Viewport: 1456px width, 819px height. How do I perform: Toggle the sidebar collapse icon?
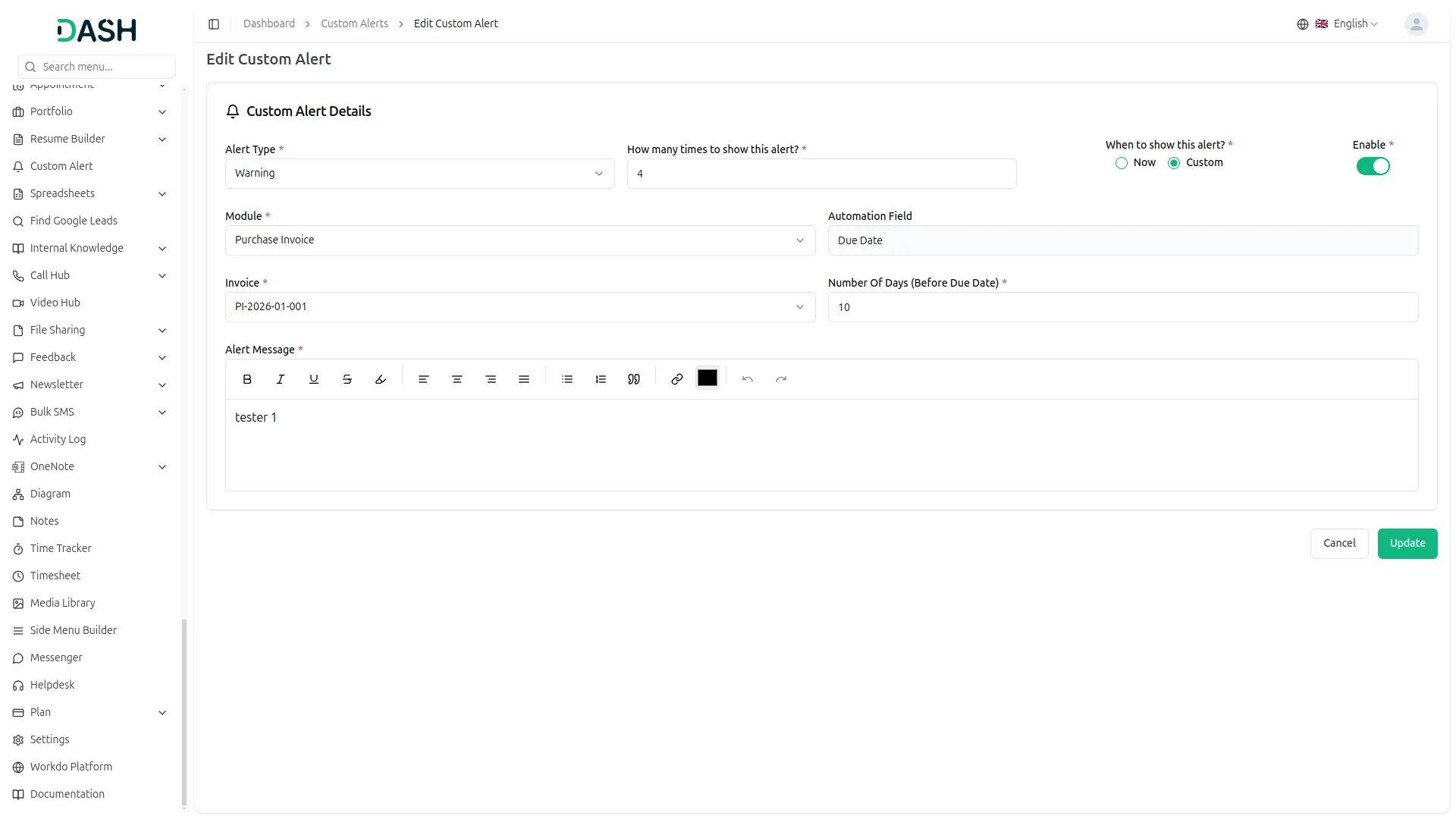click(214, 24)
